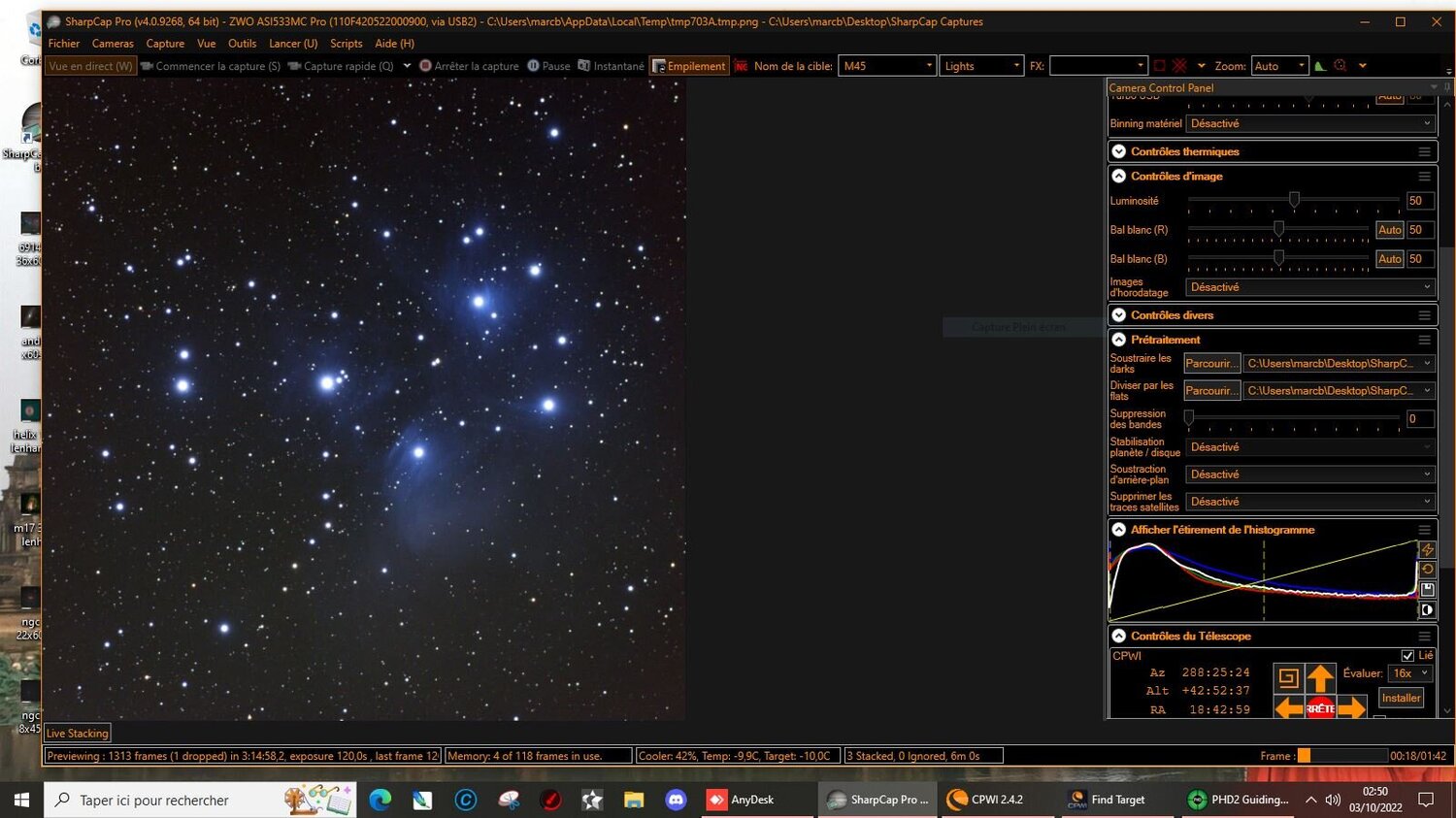The image size is (1456, 818).
Task: Collapse the Contrôles du Télescope section
Action: 1119,637
